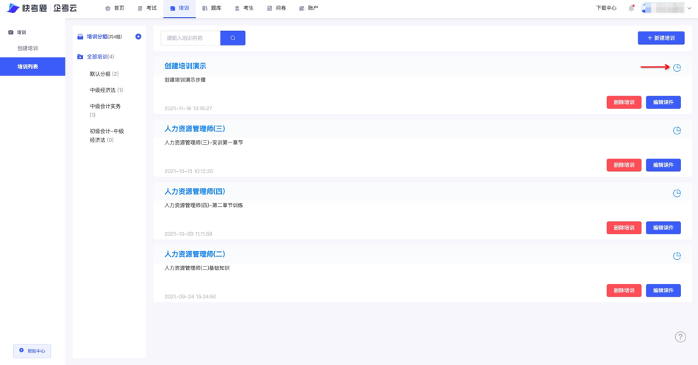Click the round question mark help icon
This screenshot has height=365, width=698.
[x=680, y=337]
